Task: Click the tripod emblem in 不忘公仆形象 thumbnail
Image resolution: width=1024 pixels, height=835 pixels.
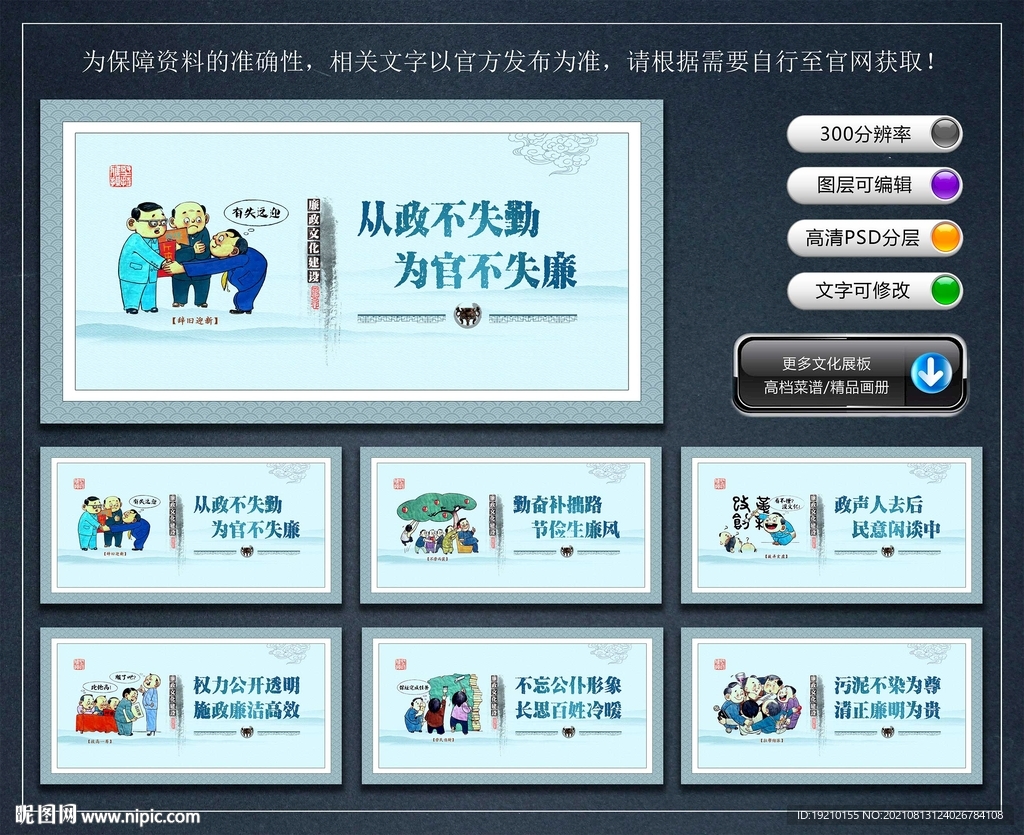Action: tap(568, 733)
